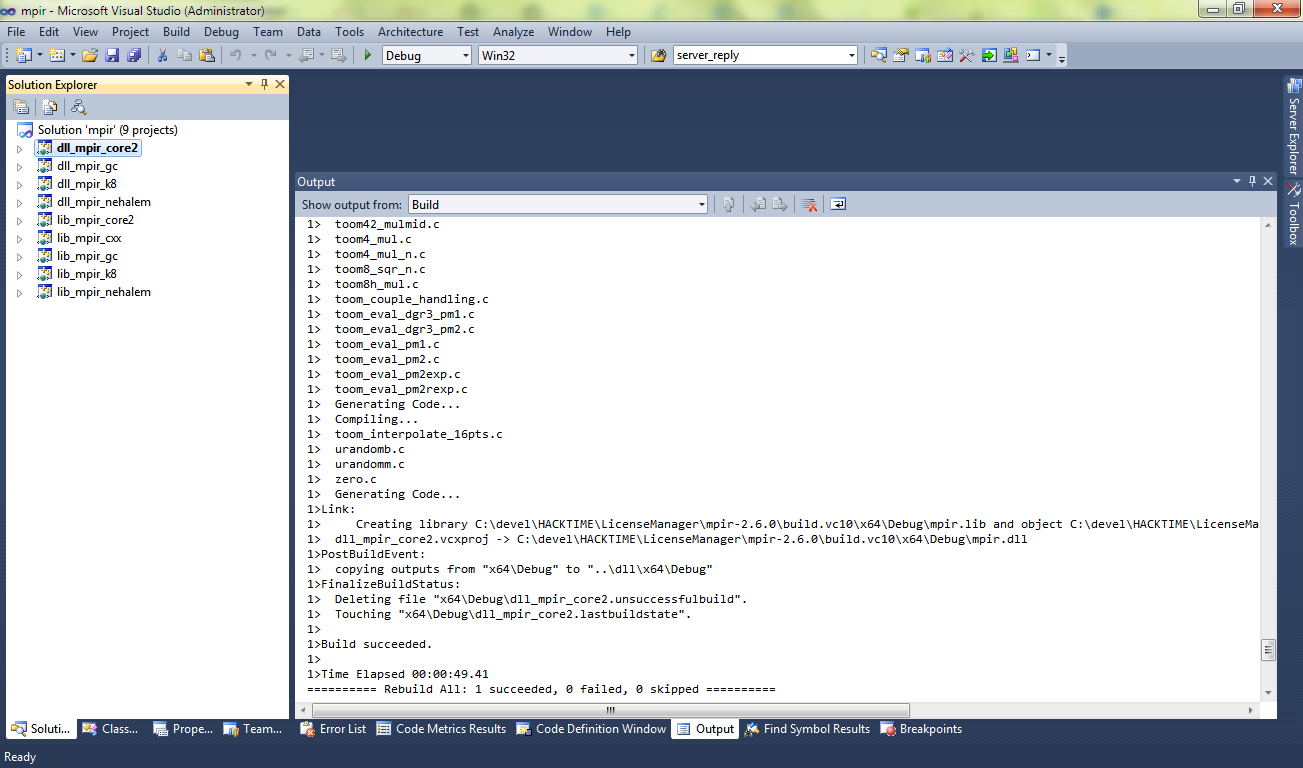Click the Find in Files icon
This screenshot has width=1303, height=768.
[658, 55]
